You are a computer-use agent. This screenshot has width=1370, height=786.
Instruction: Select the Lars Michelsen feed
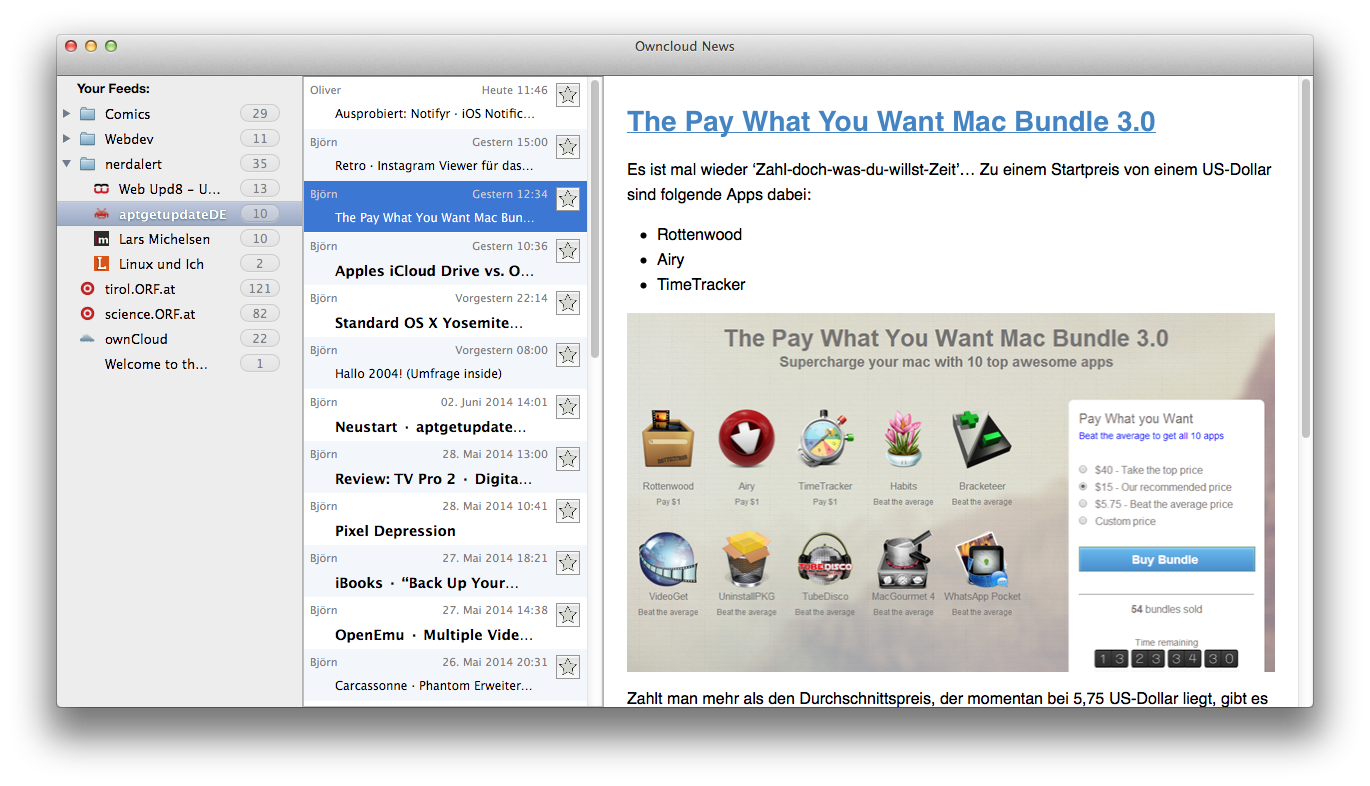[x=180, y=238]
